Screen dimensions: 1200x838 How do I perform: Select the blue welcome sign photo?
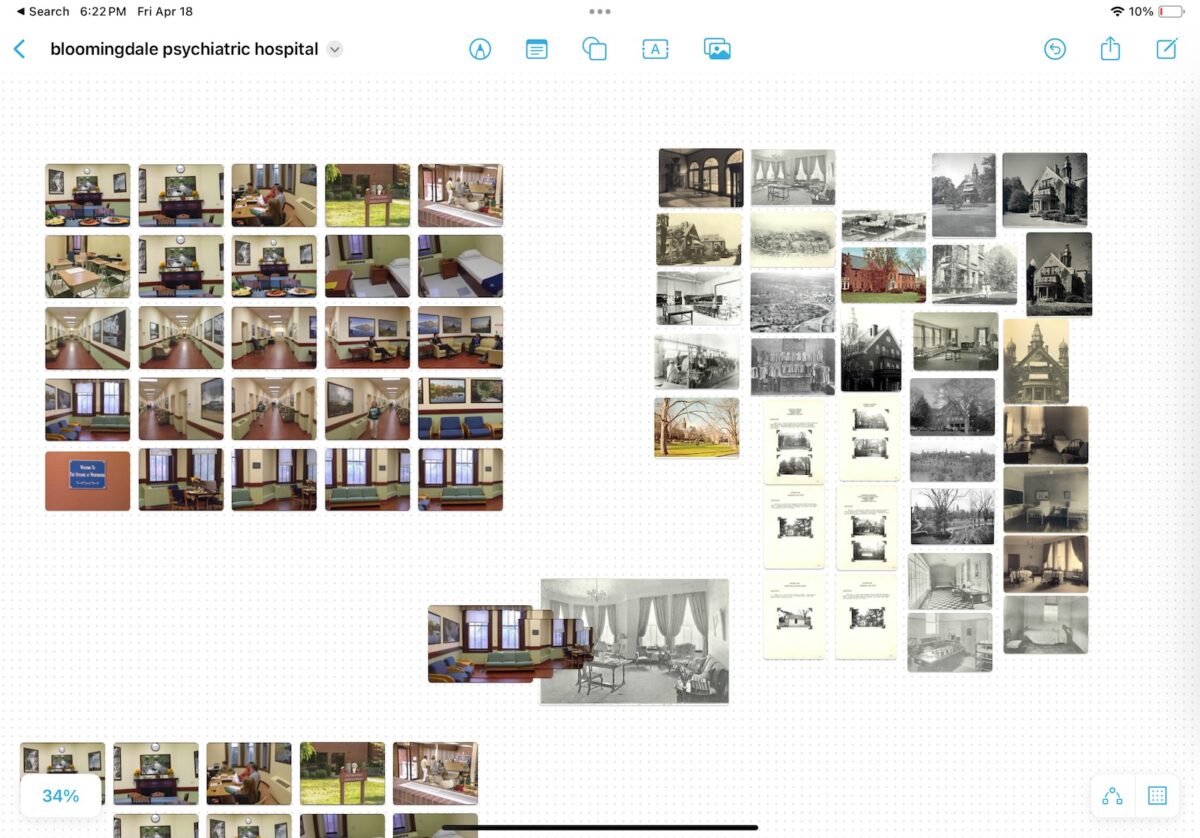[87, 480]
